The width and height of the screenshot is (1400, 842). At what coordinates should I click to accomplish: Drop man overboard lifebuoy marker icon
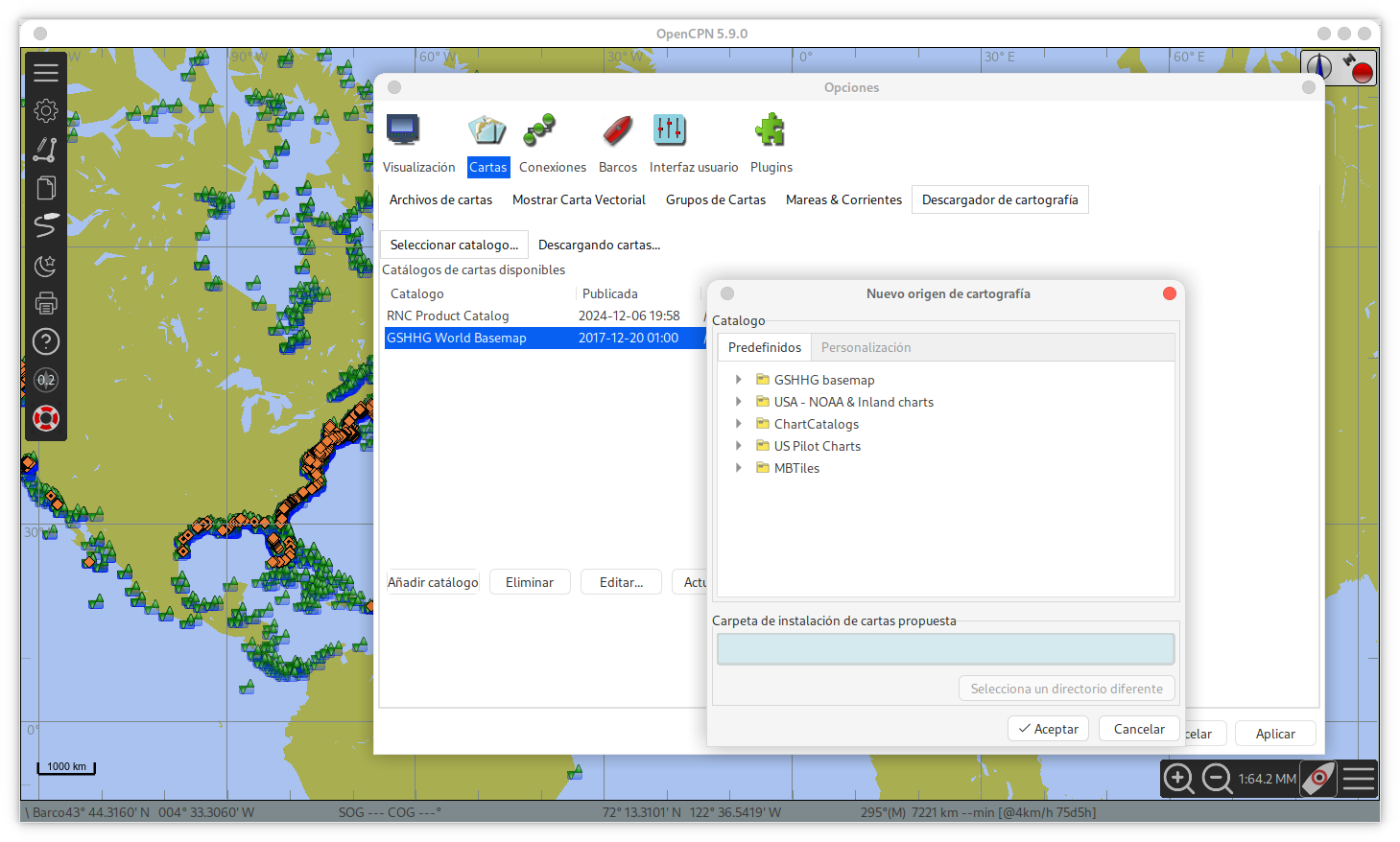[46, 418]
